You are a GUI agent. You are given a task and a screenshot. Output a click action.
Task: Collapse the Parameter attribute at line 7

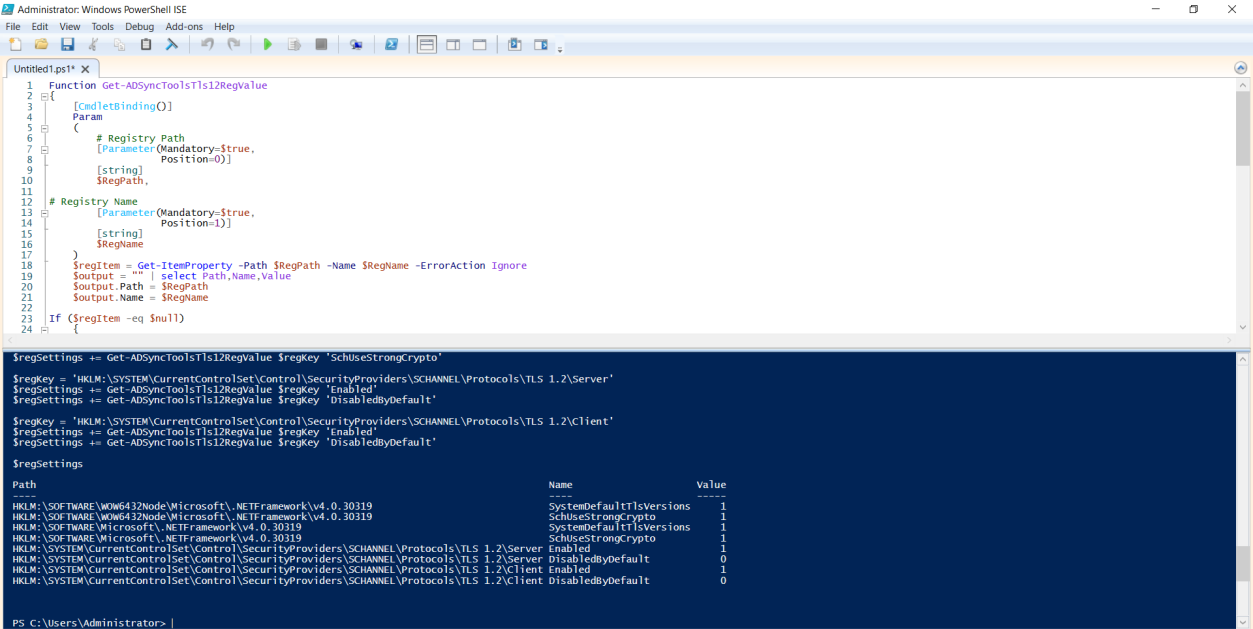[44, 149]
